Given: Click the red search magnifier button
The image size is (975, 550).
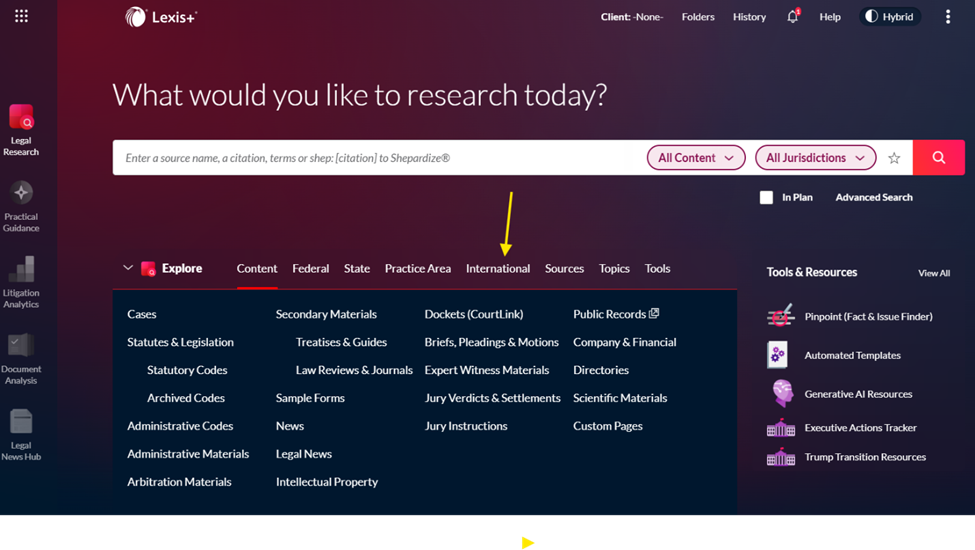Looking at the screenshot, I should tap(939, 158).
